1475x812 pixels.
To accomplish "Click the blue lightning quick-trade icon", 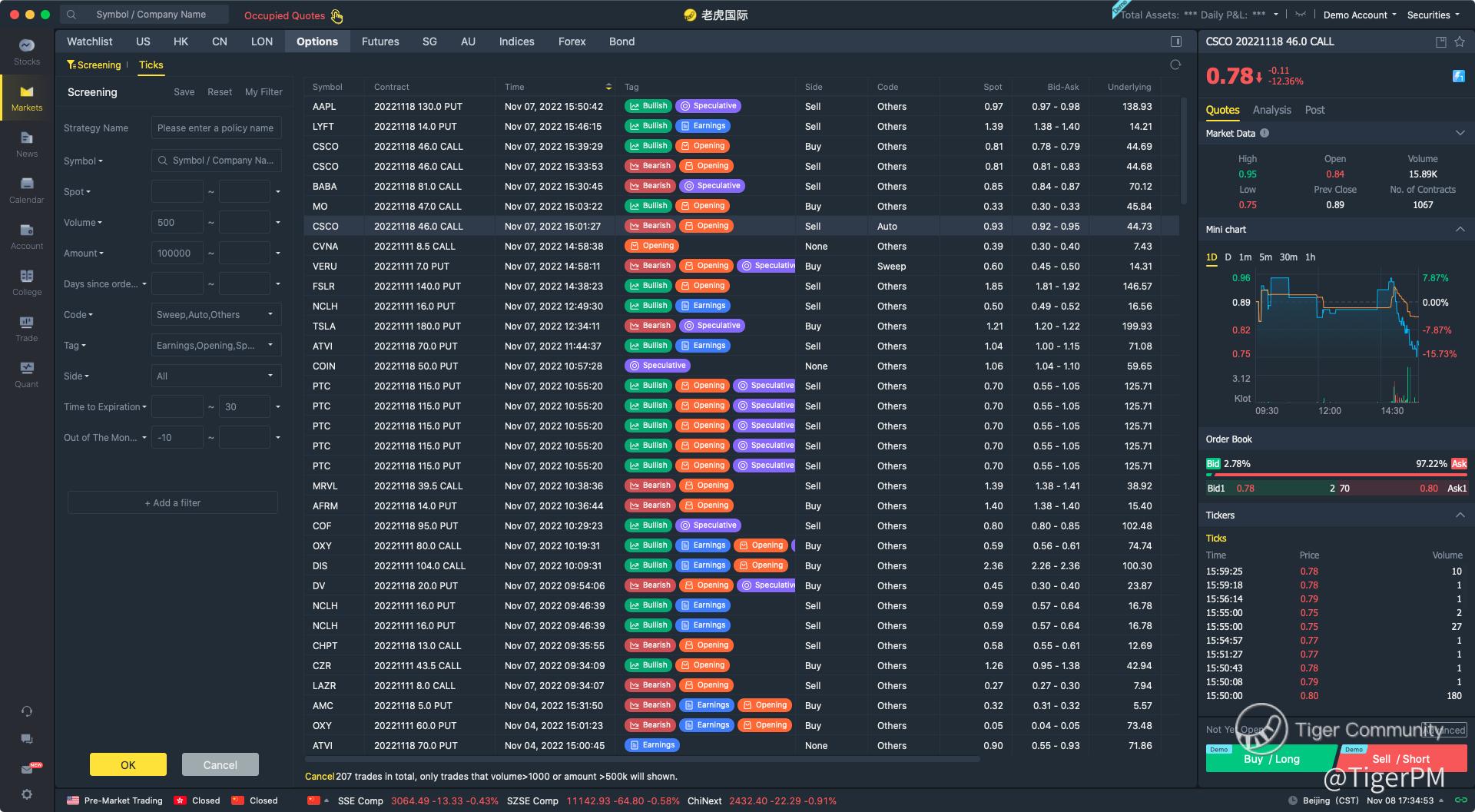I will (1458, 76).
